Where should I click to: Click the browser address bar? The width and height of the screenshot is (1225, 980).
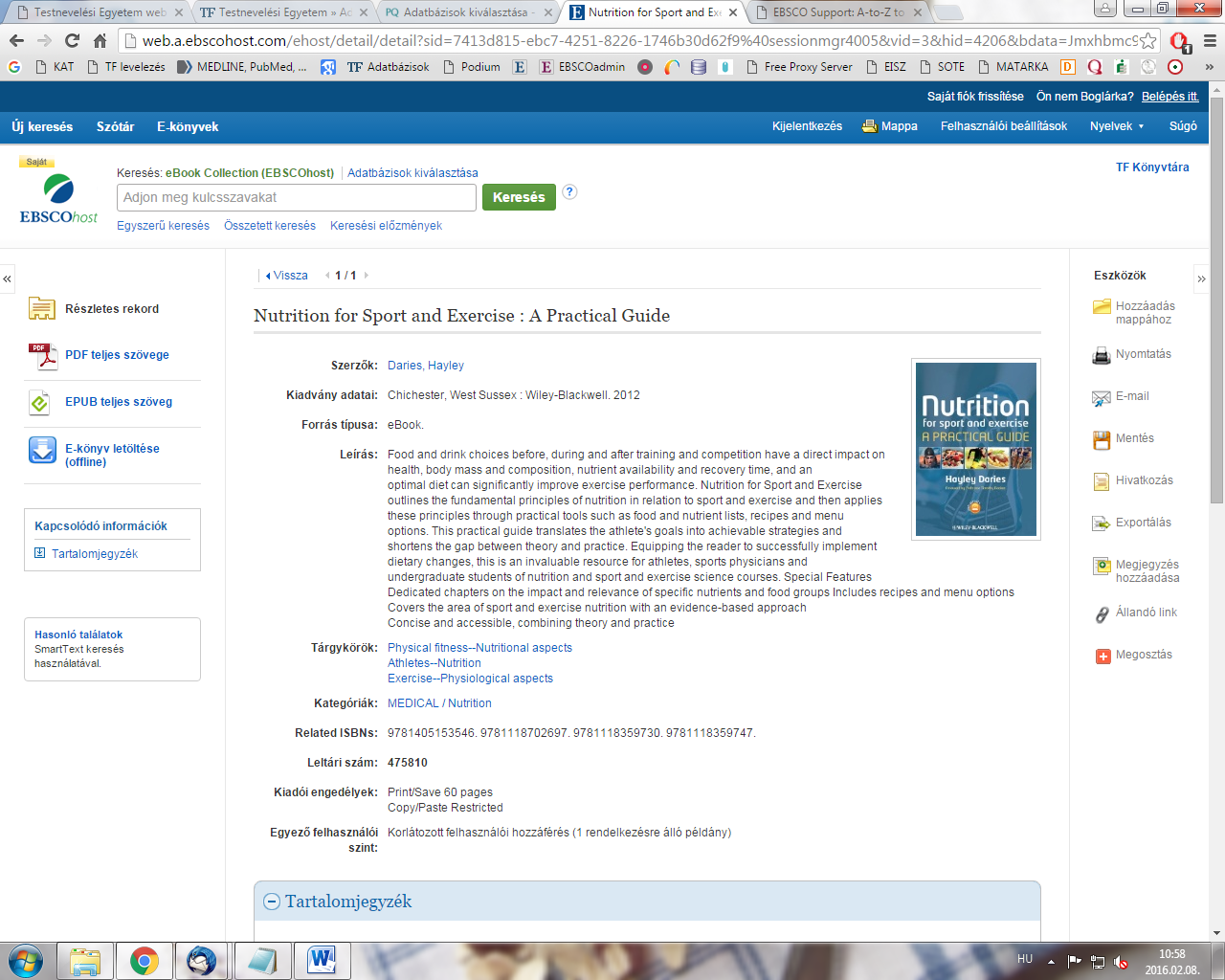(x=639, y=41)
